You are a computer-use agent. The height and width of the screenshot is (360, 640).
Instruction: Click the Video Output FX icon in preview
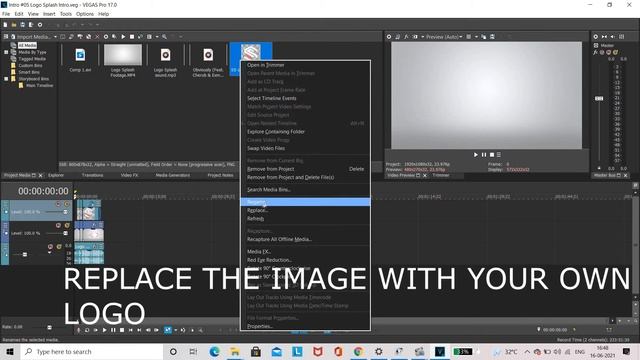[406, 37]
